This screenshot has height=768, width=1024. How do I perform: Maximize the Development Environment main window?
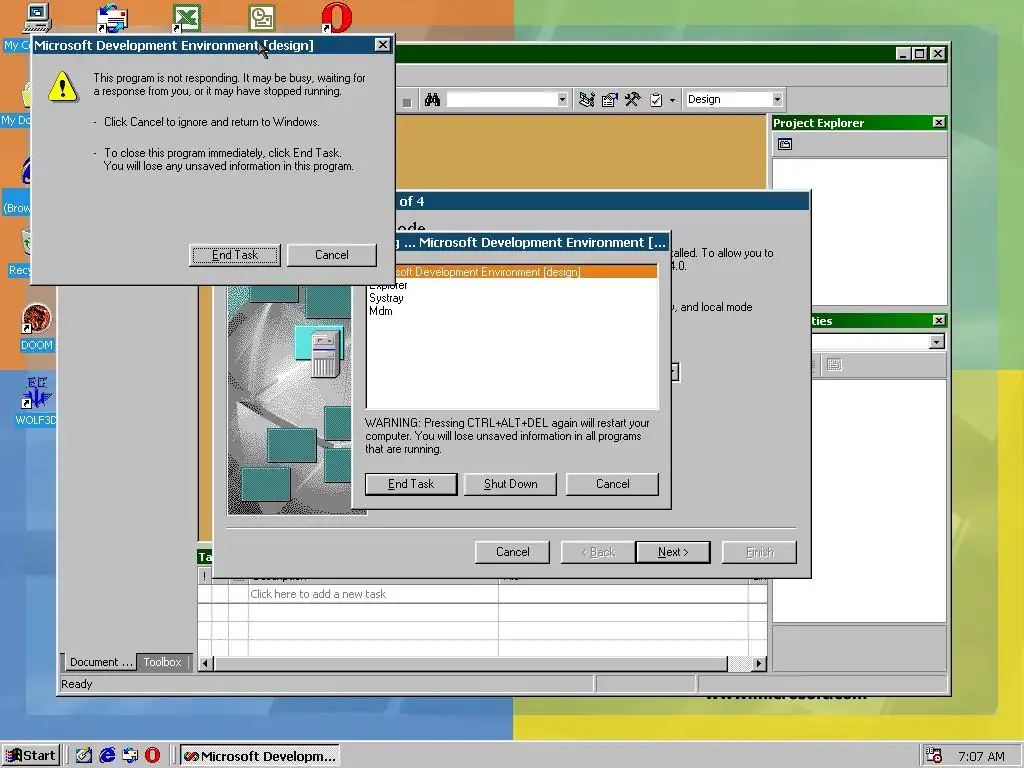coord(919,54)
